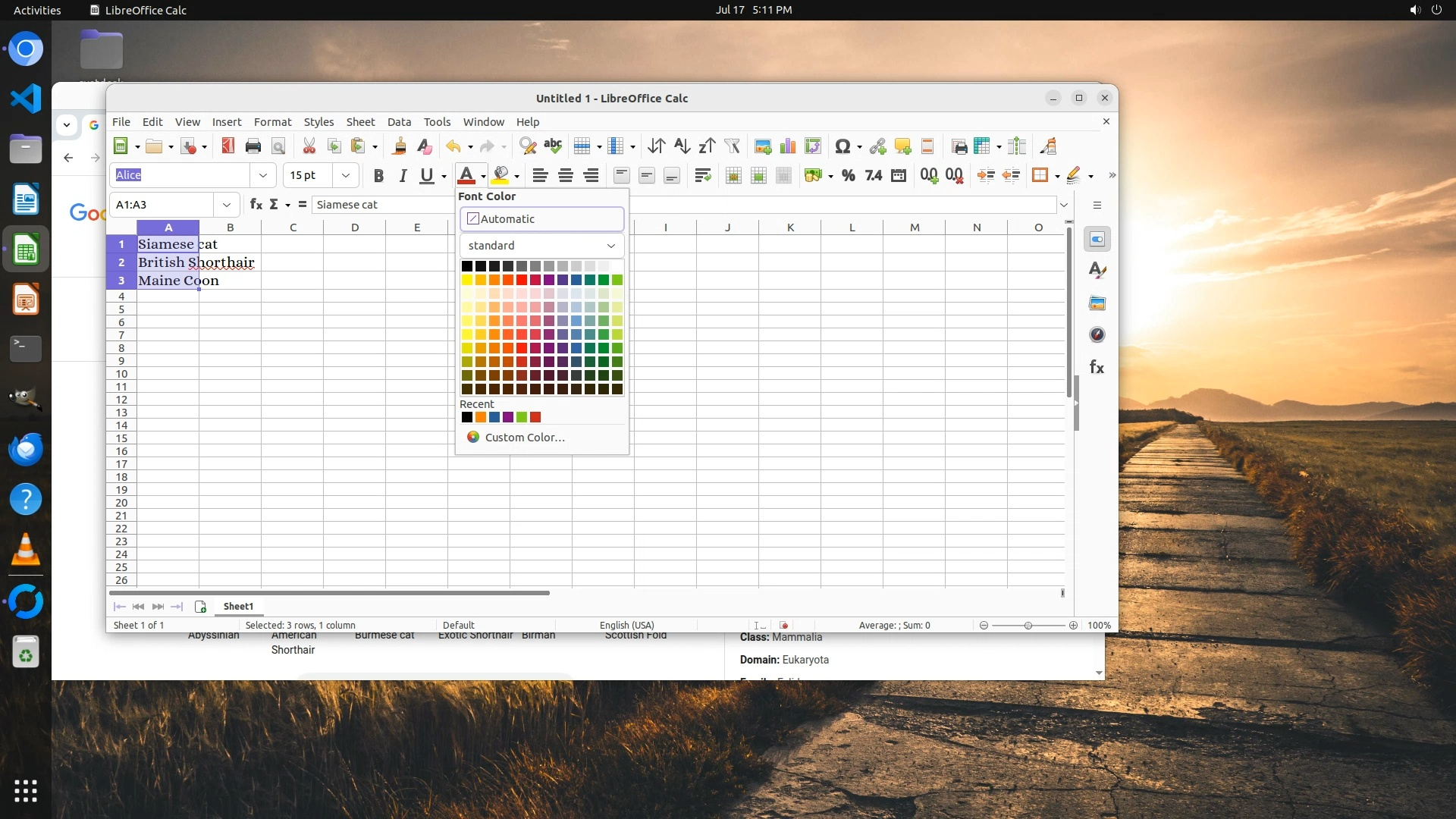1456x819 pixels.
Task: Click the Format as Percent icon
Action: pos(849,176)
